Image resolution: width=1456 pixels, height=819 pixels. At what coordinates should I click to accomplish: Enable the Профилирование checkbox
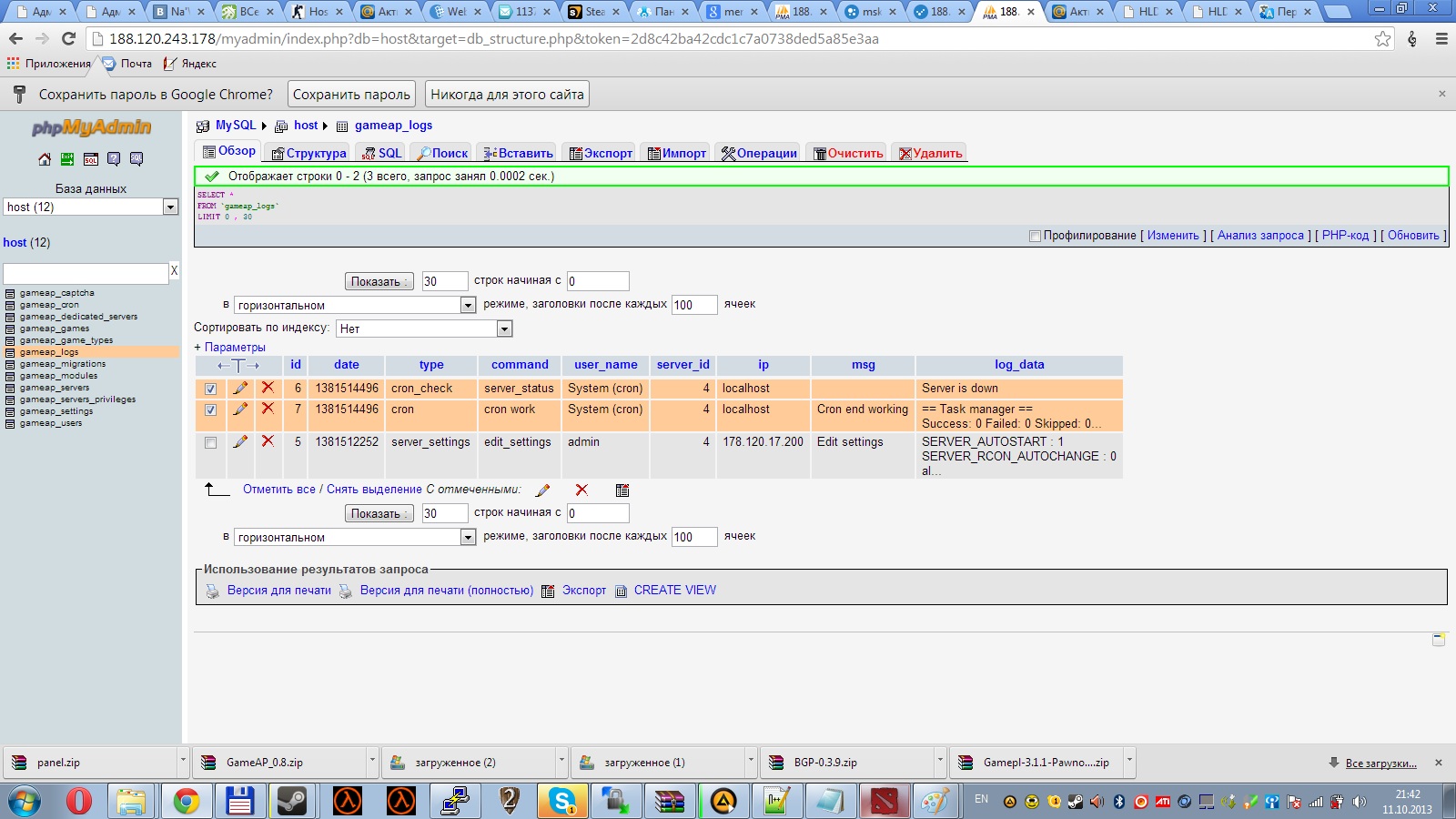(x=1035, y=237)
